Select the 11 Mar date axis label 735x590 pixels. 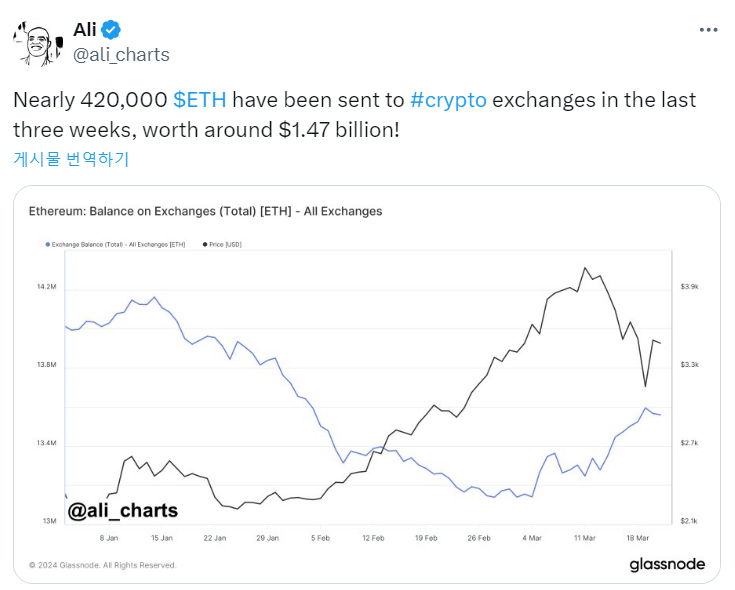(584, 538)
